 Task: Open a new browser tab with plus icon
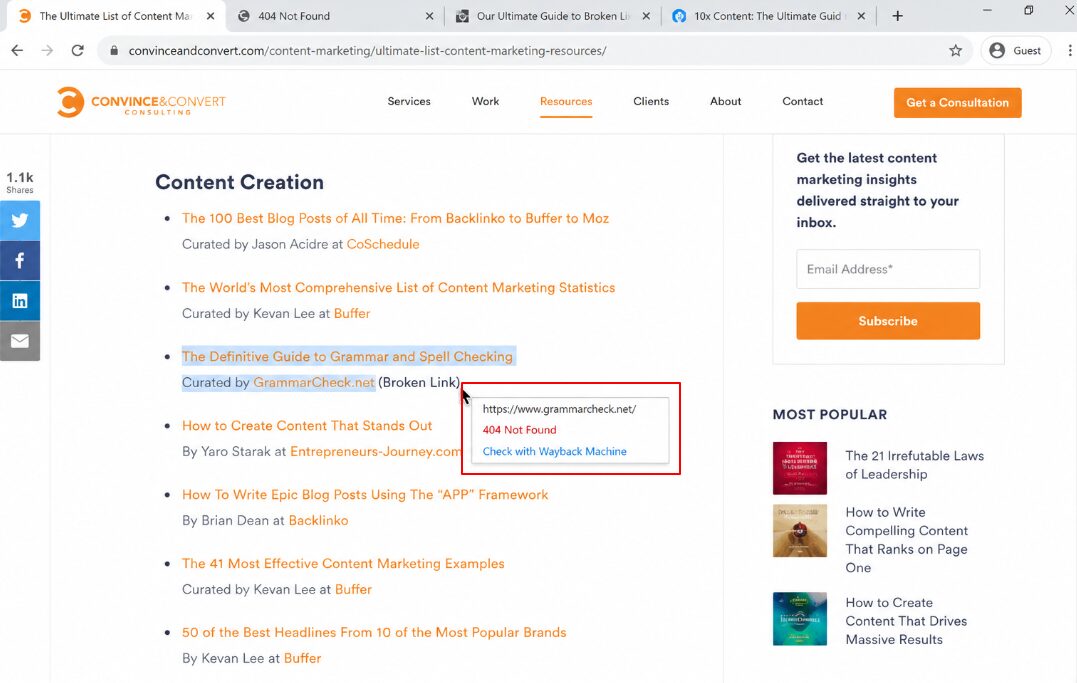(x=897, y=16)
